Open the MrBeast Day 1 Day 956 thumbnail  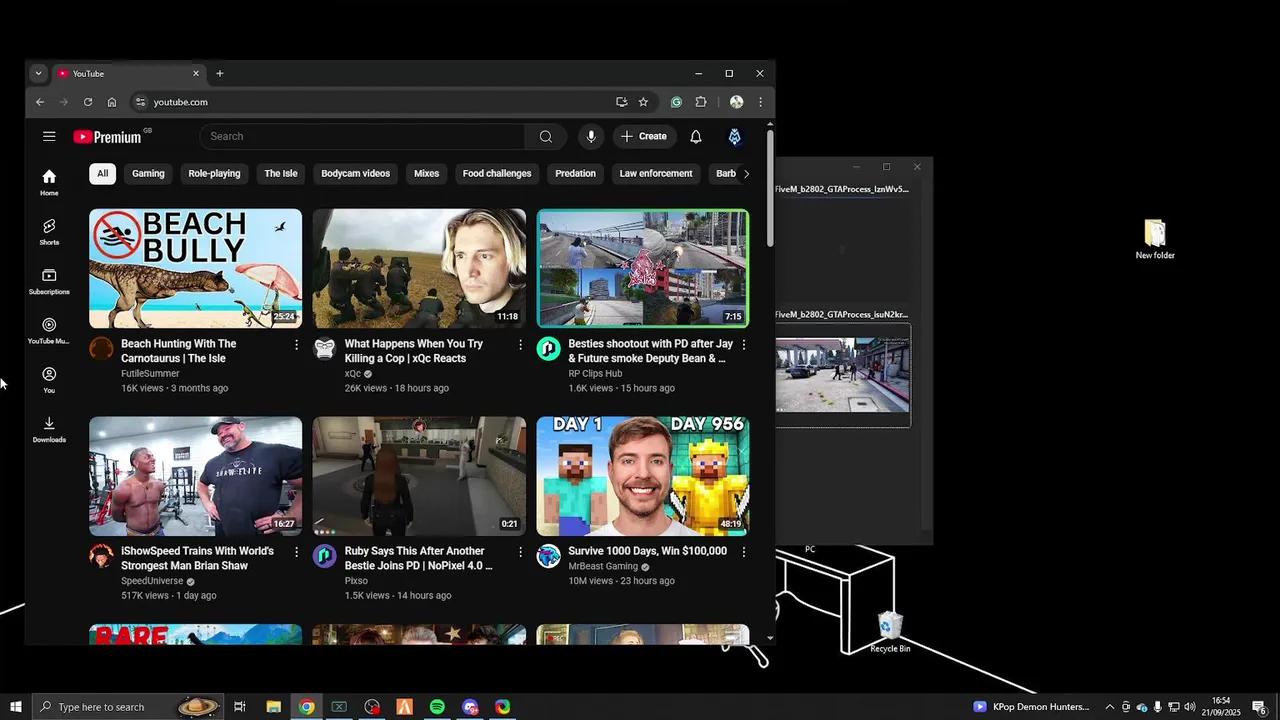coord(643,476)
